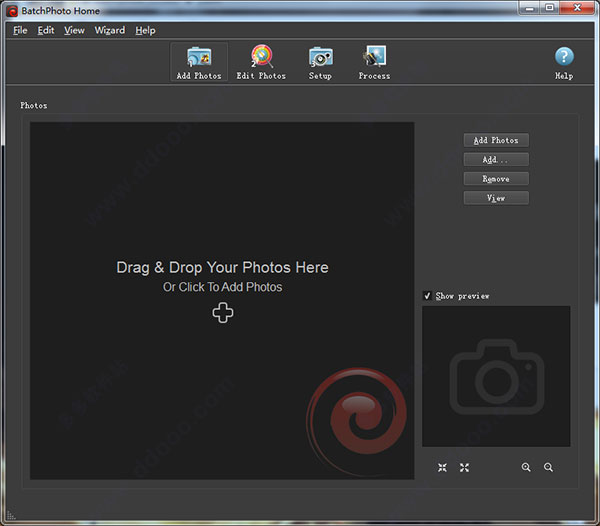Click the Add Photos side button

point(496,140)
